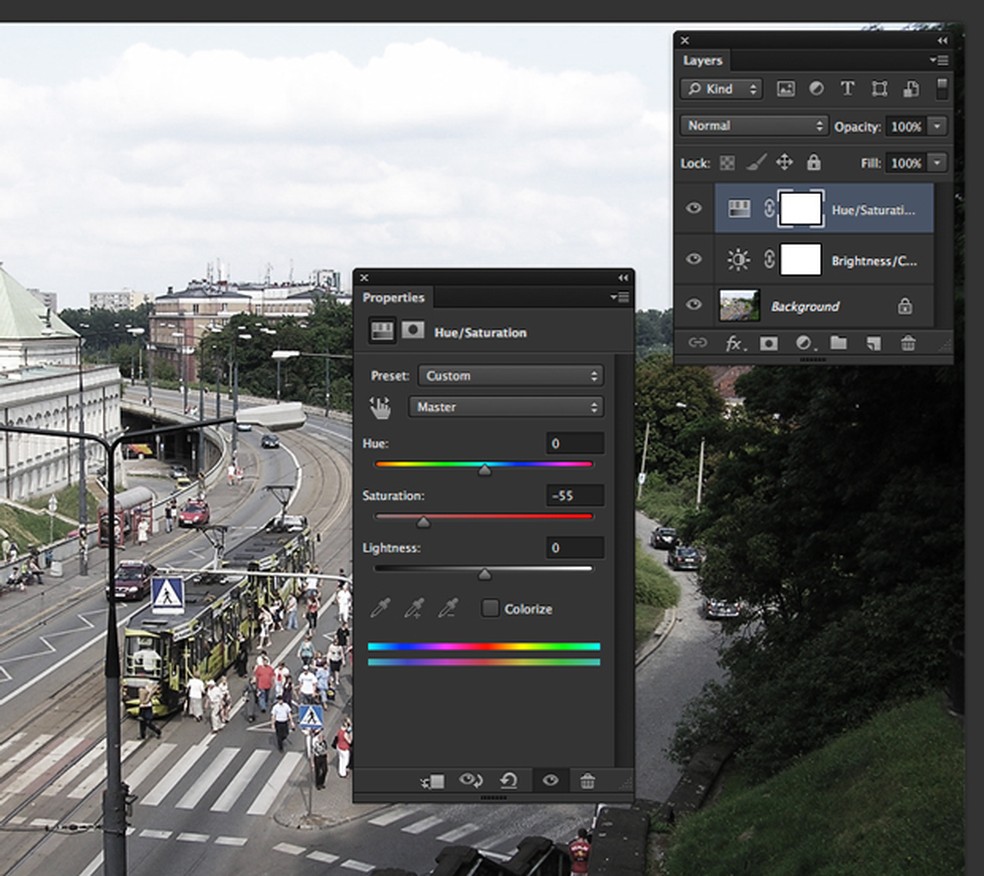This screenshot has height=876, width=984.
Task: Click the Masks button in Properties
Action: pyautogui.click(x=412, y=331)
